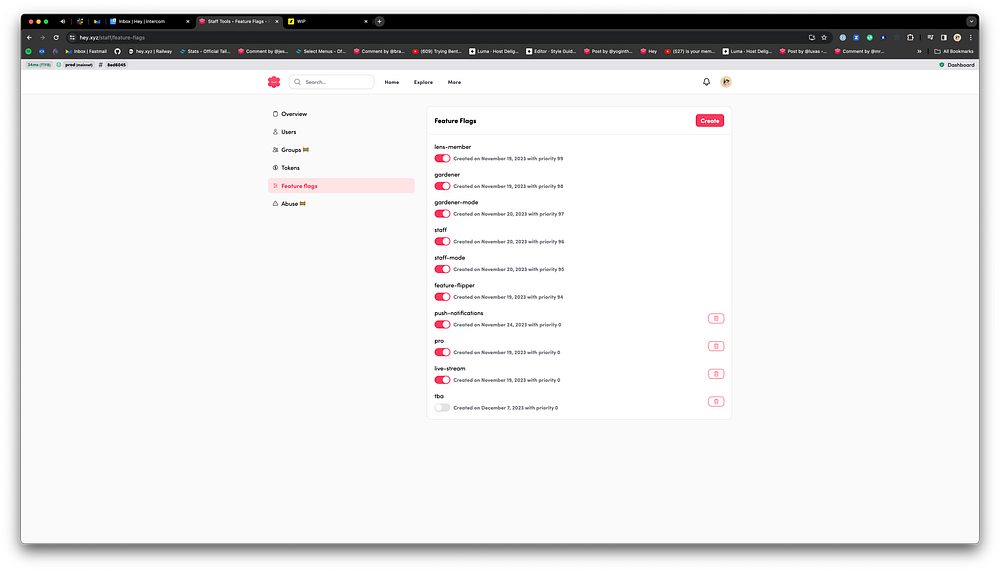Open the Fastmail pinned tab

97,21
